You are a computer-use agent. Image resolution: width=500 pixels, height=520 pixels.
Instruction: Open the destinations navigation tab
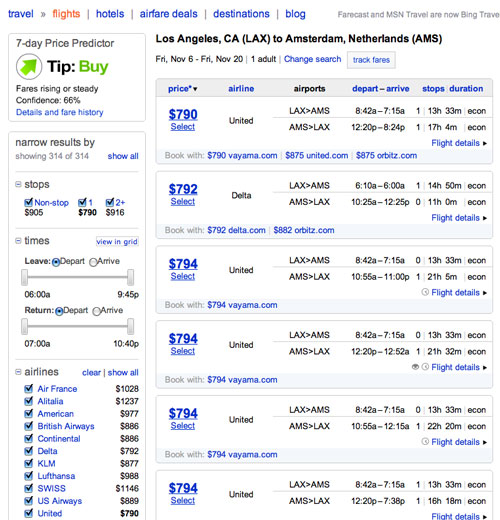(x=241, y=14)
